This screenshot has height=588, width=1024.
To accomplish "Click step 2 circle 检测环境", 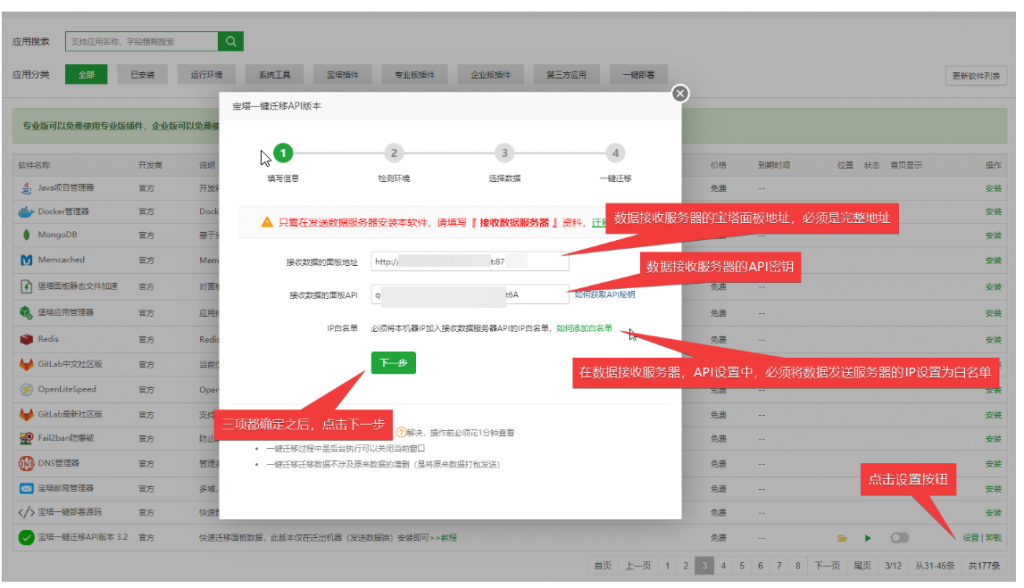I will pos(394,153).
